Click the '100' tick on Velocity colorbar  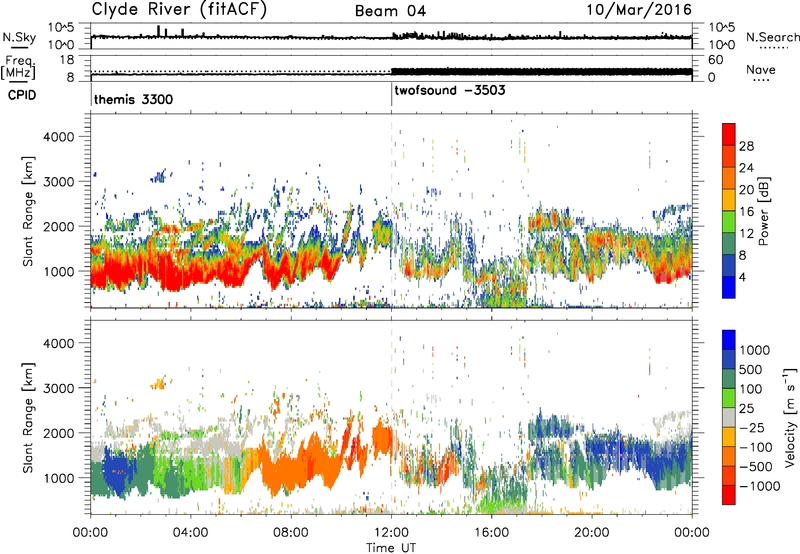pos(751,389)
